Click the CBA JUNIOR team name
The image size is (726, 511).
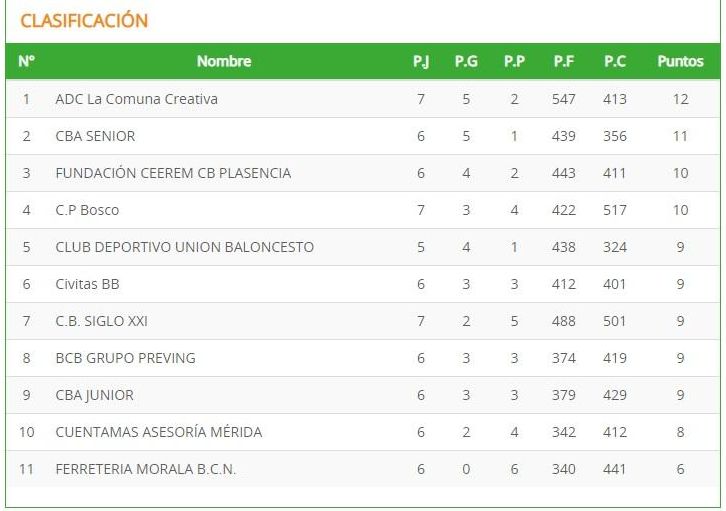[94, 395]
